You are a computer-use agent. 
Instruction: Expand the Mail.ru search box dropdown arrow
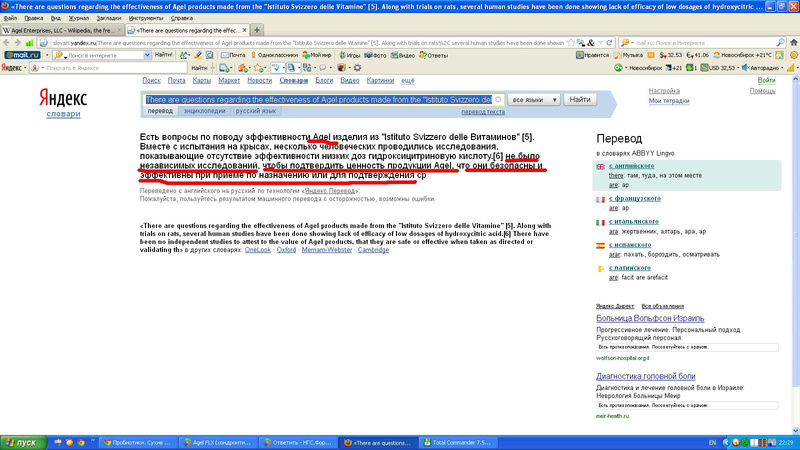click(x=147, y=55)
